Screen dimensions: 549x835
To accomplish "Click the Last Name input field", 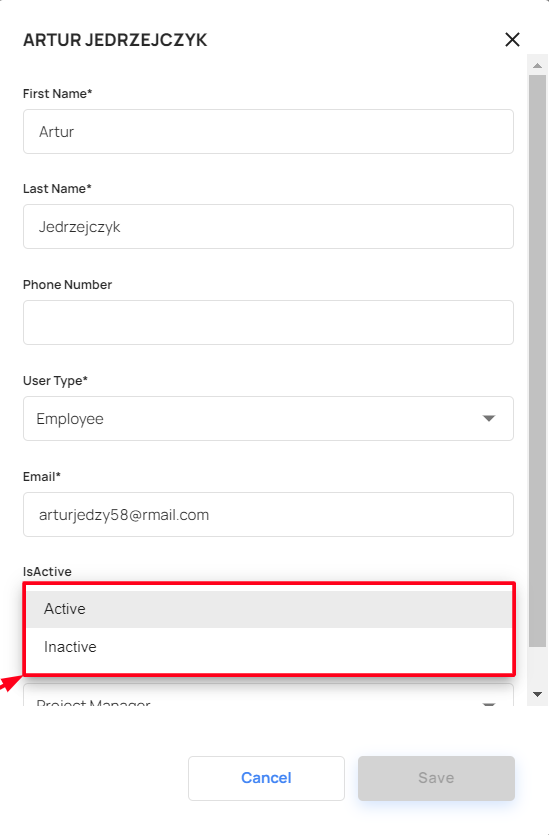I will pos(268,226).
